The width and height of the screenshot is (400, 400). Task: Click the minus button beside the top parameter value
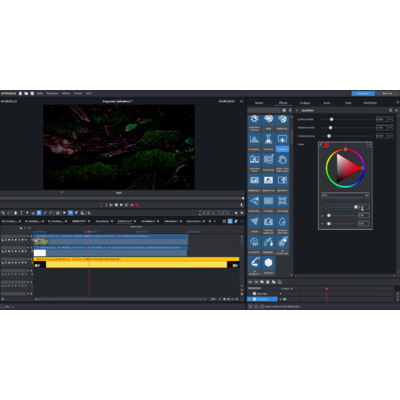click(390, 119)
